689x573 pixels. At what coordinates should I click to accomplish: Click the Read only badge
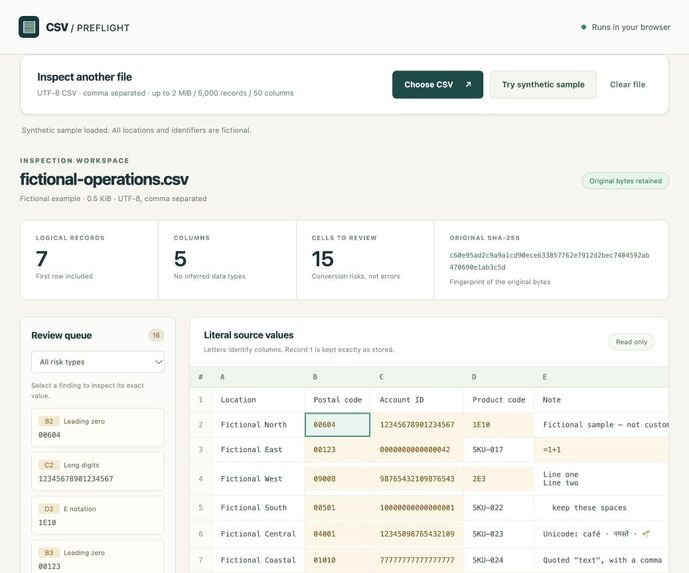coord(631,342)
